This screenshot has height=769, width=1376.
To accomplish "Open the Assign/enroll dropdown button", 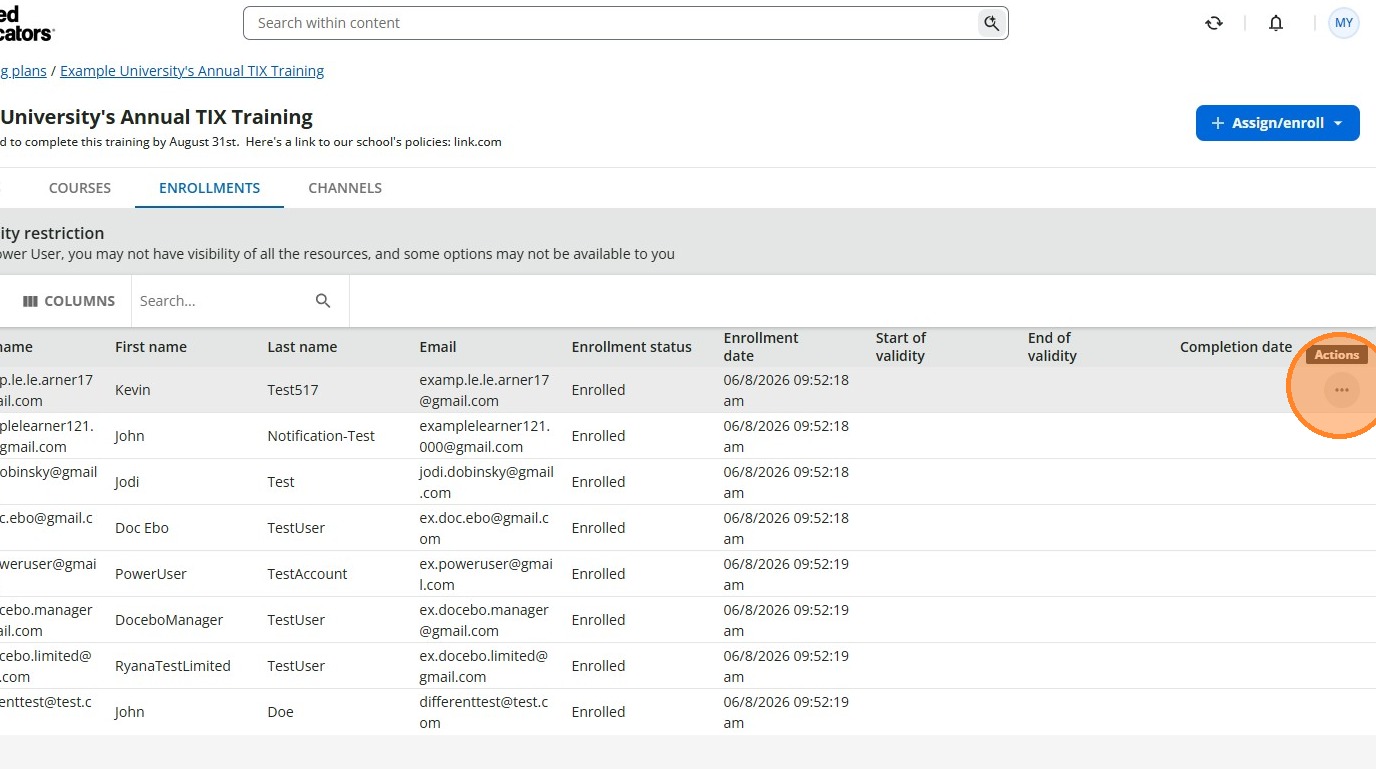I will 1277,123.
